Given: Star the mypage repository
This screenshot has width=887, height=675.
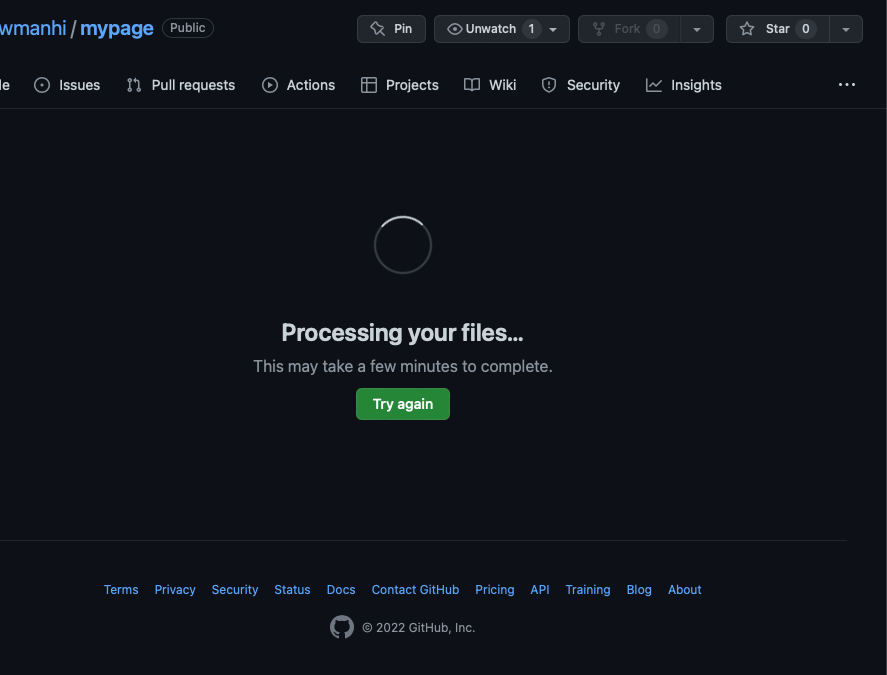Looking at the screenshot, I should [778, 29].
